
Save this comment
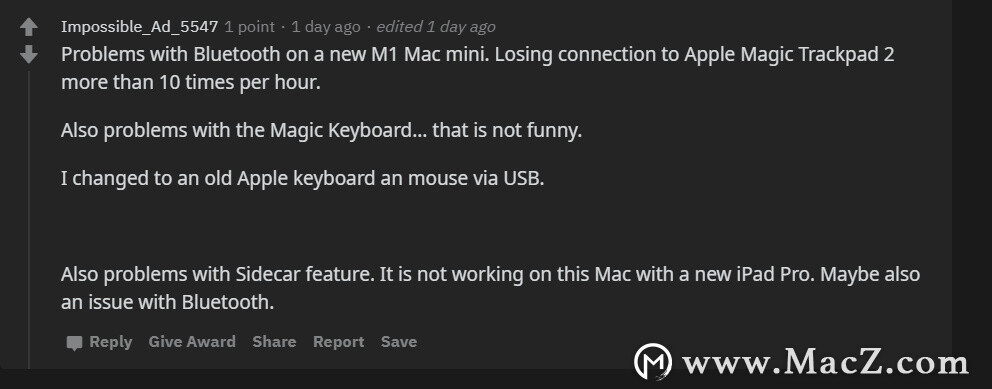pos(399,342)
